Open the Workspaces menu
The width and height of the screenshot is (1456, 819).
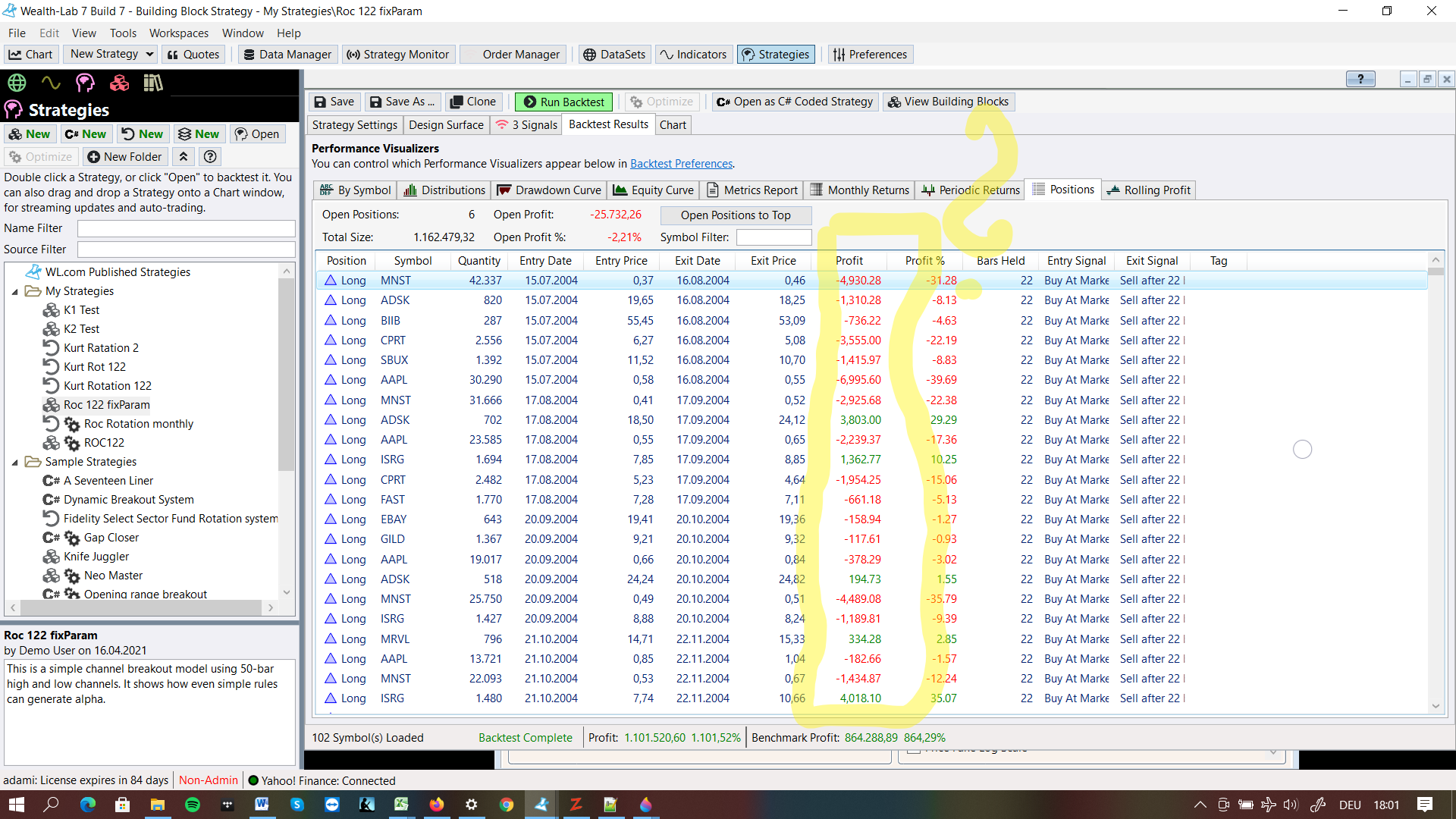point(178,33)
